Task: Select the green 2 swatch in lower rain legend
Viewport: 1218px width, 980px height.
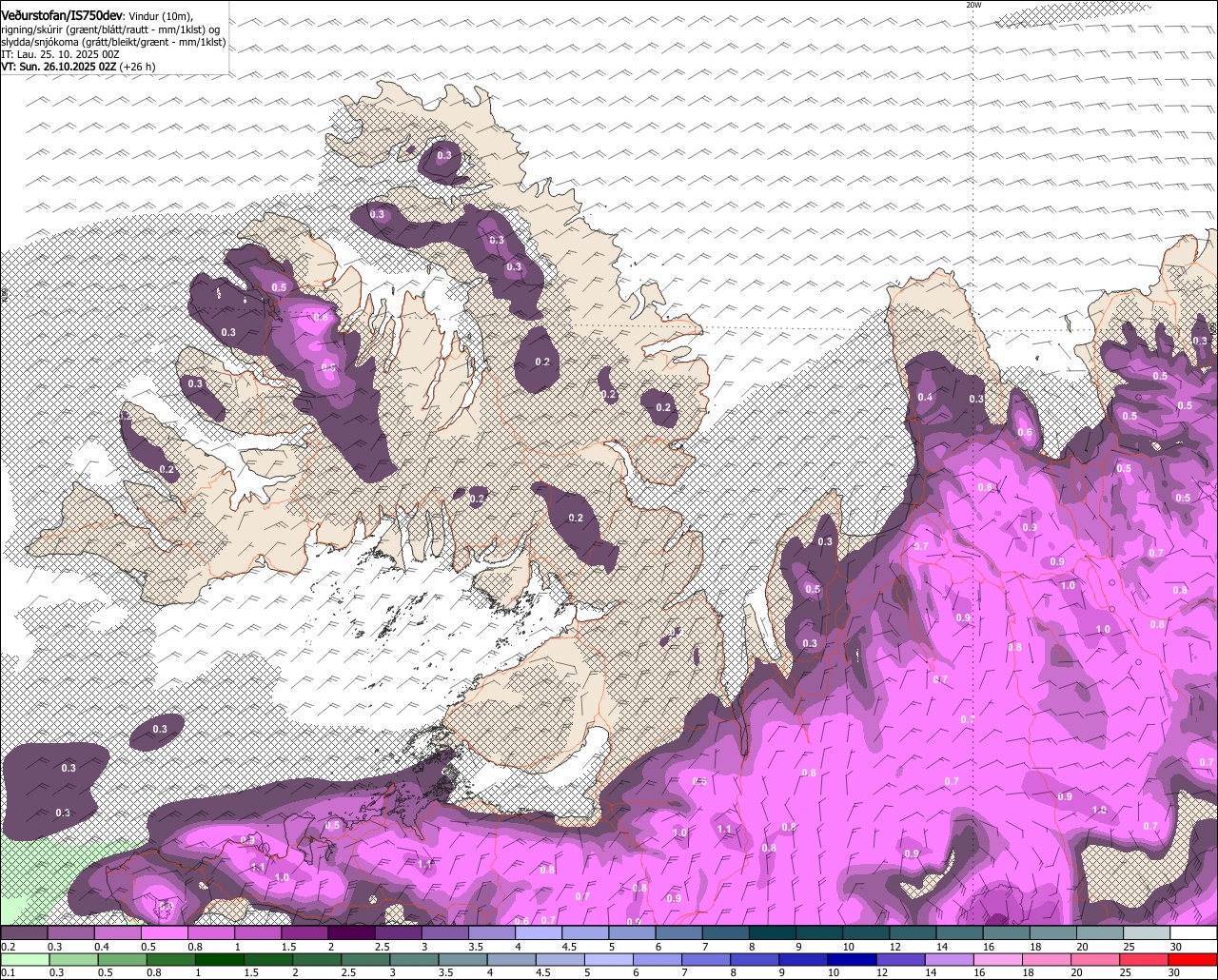Action: tap(317, 959)
